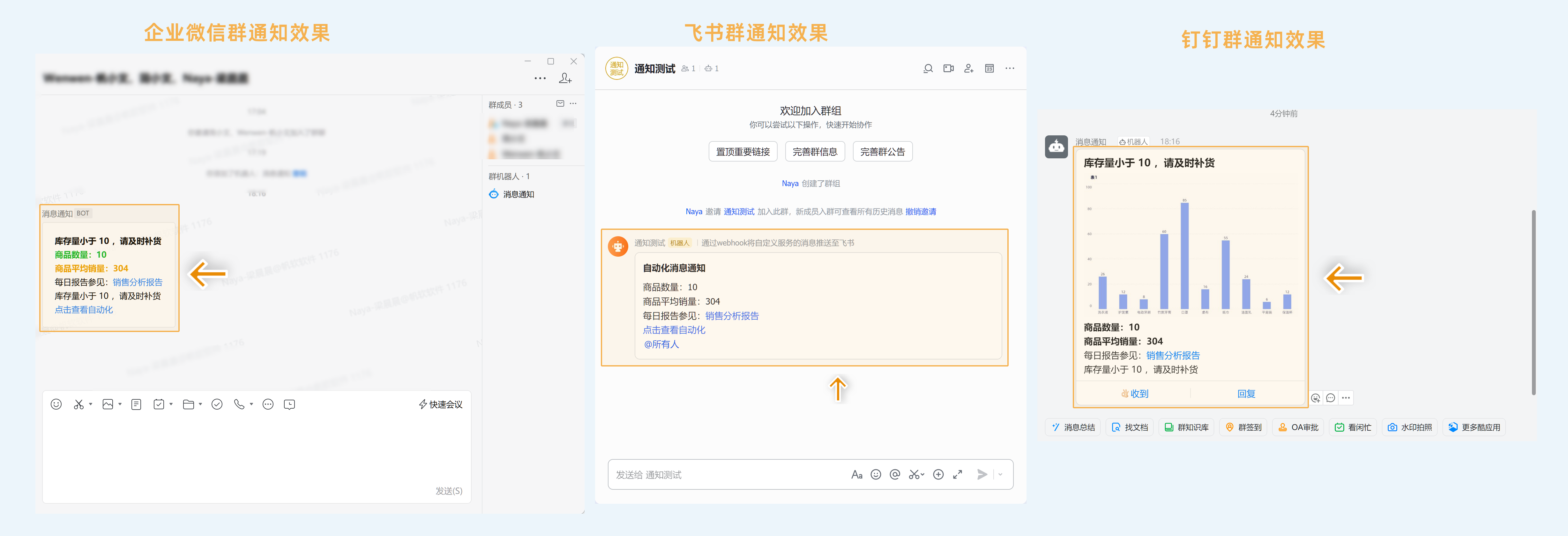
Task: Search the Feishu chat via header icon
Action: coord(928,68)
